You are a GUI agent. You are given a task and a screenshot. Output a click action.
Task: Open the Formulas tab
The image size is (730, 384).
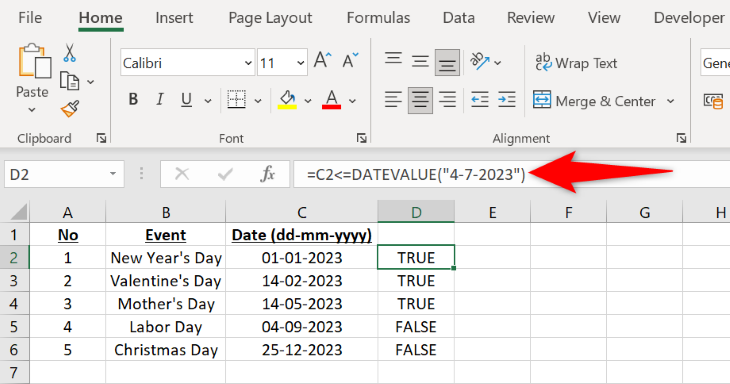click(378, 18)
